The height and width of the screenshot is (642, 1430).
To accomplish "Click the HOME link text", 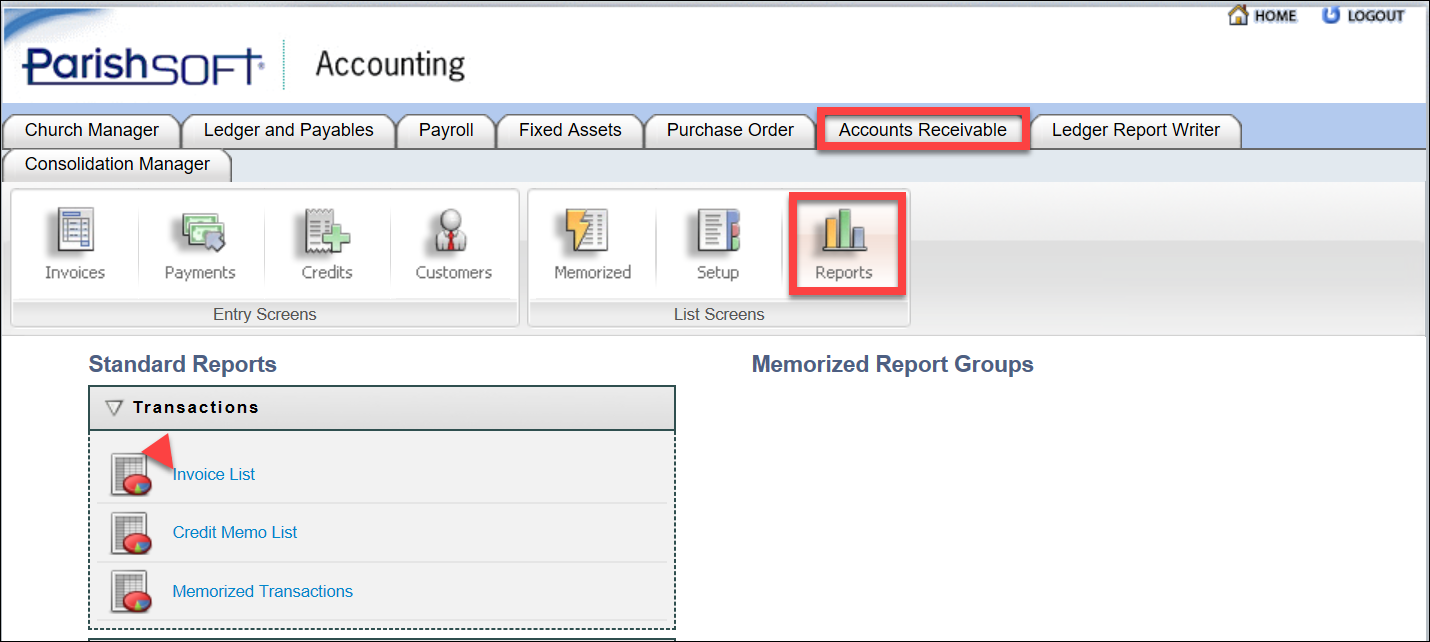I will pyautogui.click(x=1275, y=16).
